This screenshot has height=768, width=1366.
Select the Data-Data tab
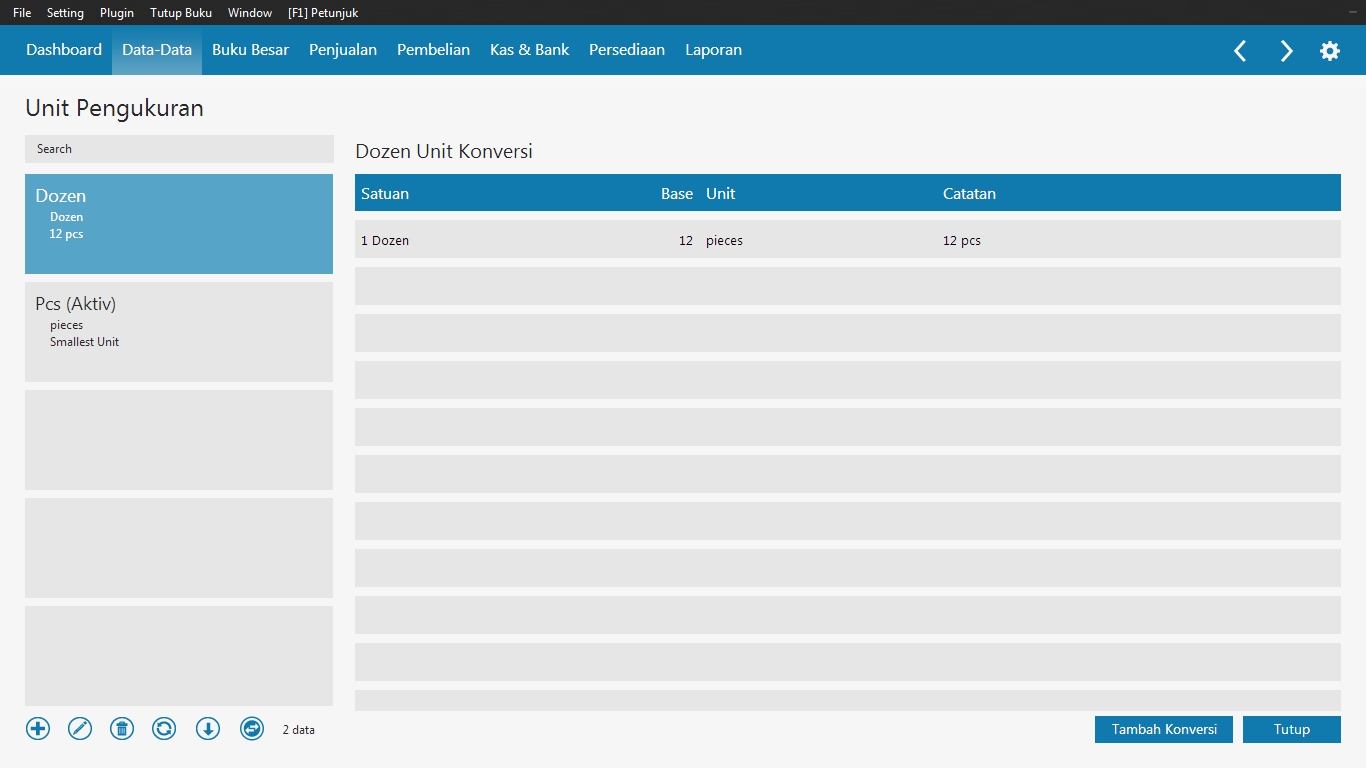(157, 50)
